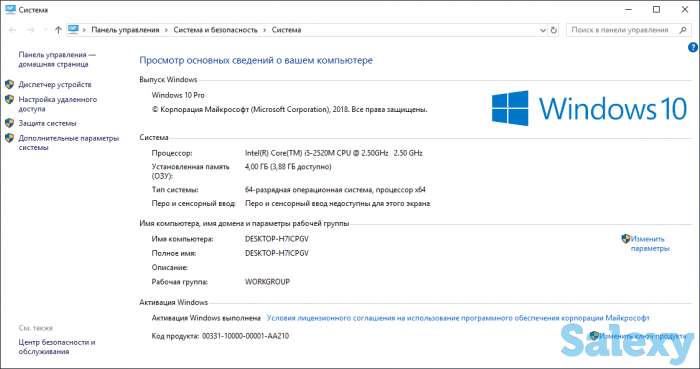This screenshot has height=369, width=700.
Task: Go up one level with up arrow
Action: (58, 30)
